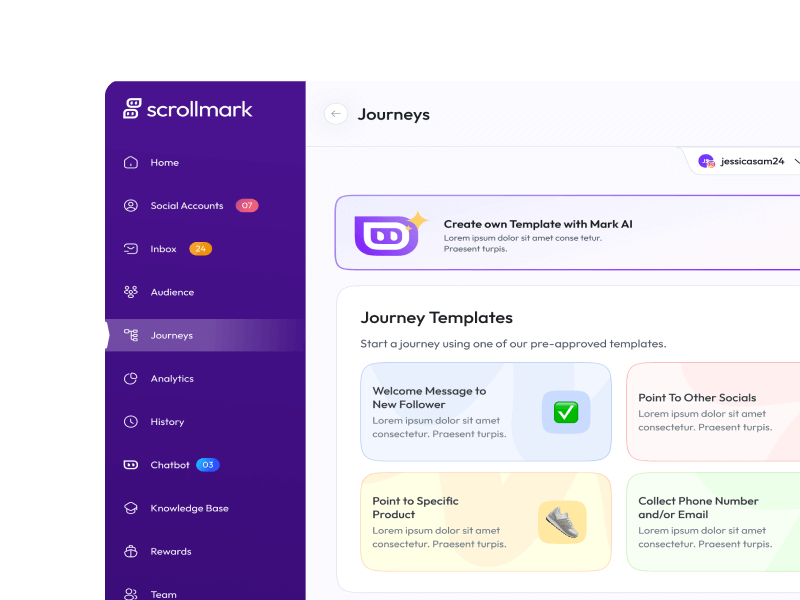800x600 pixels.
Task: Select Audience in the sidebar
Action: tap(205, 292)
